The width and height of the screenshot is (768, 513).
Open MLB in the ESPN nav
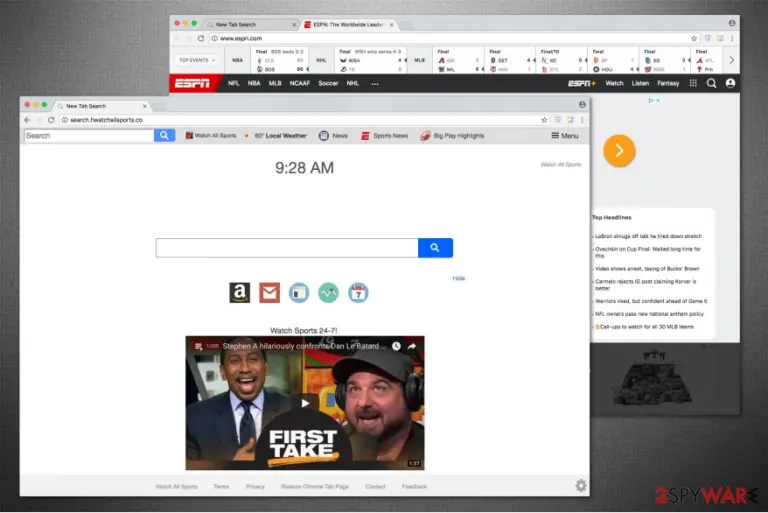point(275,83)
